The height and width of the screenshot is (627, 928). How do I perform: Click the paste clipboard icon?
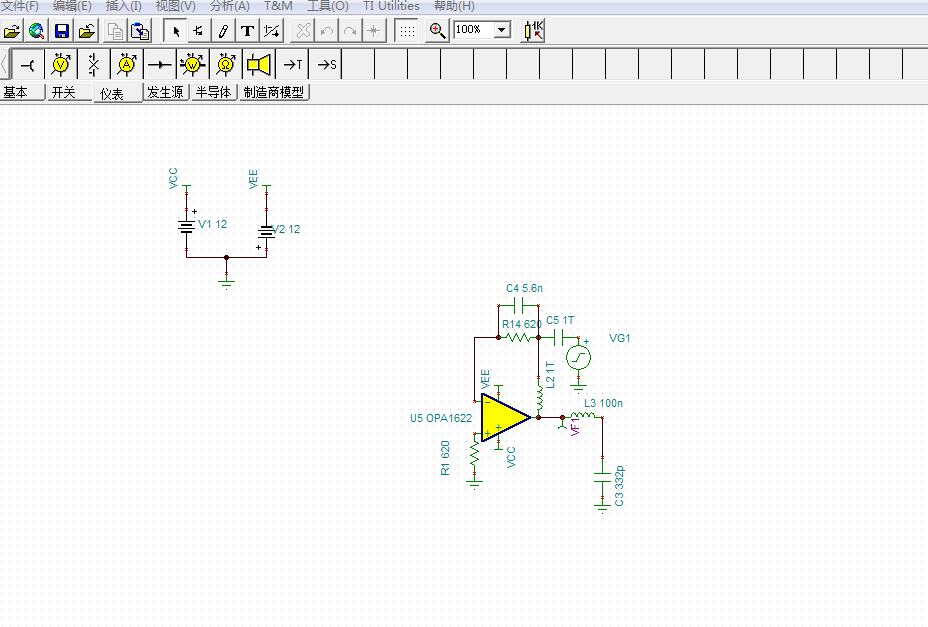(x=140, y=31)
